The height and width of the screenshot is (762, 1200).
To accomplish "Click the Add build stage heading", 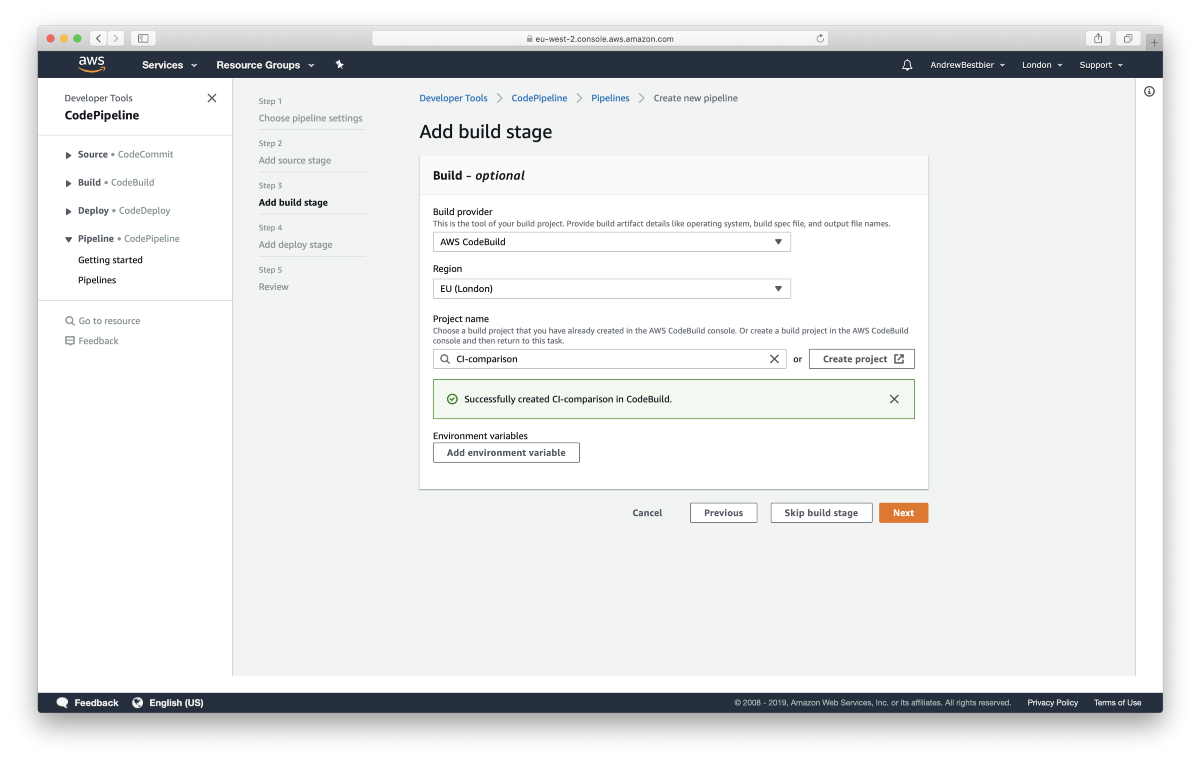I will pos(486,132).
